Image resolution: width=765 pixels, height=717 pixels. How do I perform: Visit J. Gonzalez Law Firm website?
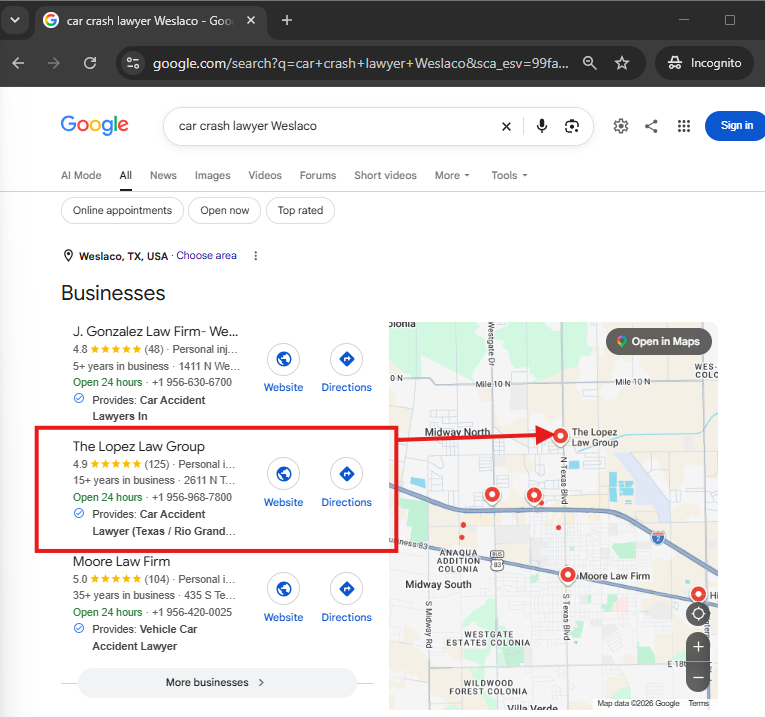point(283,368)
